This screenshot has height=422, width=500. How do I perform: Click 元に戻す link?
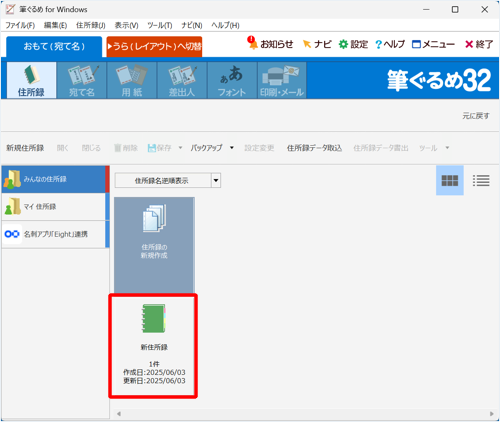476,116
